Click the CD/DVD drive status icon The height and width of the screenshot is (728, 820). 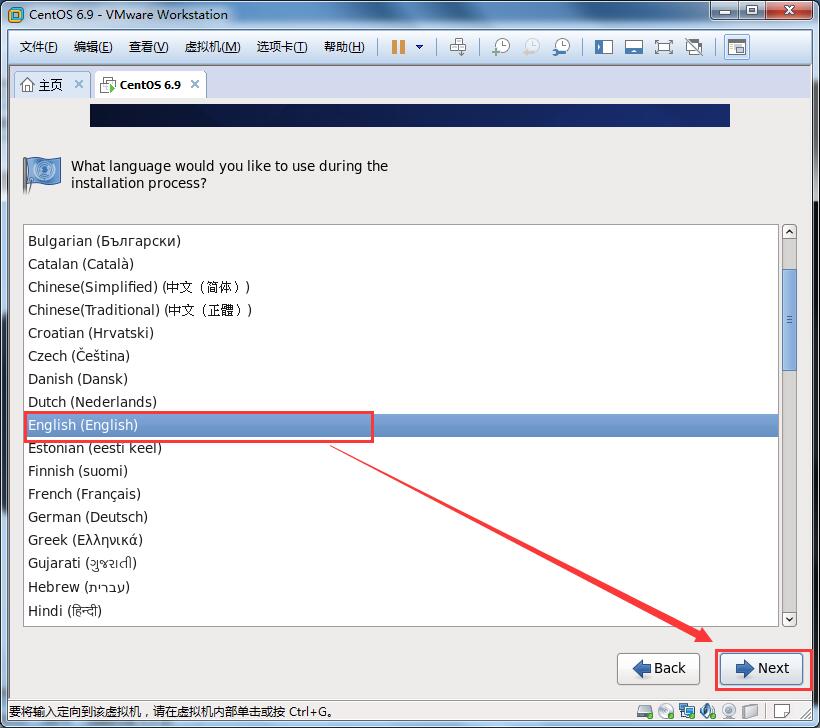(x=666, y=711)
